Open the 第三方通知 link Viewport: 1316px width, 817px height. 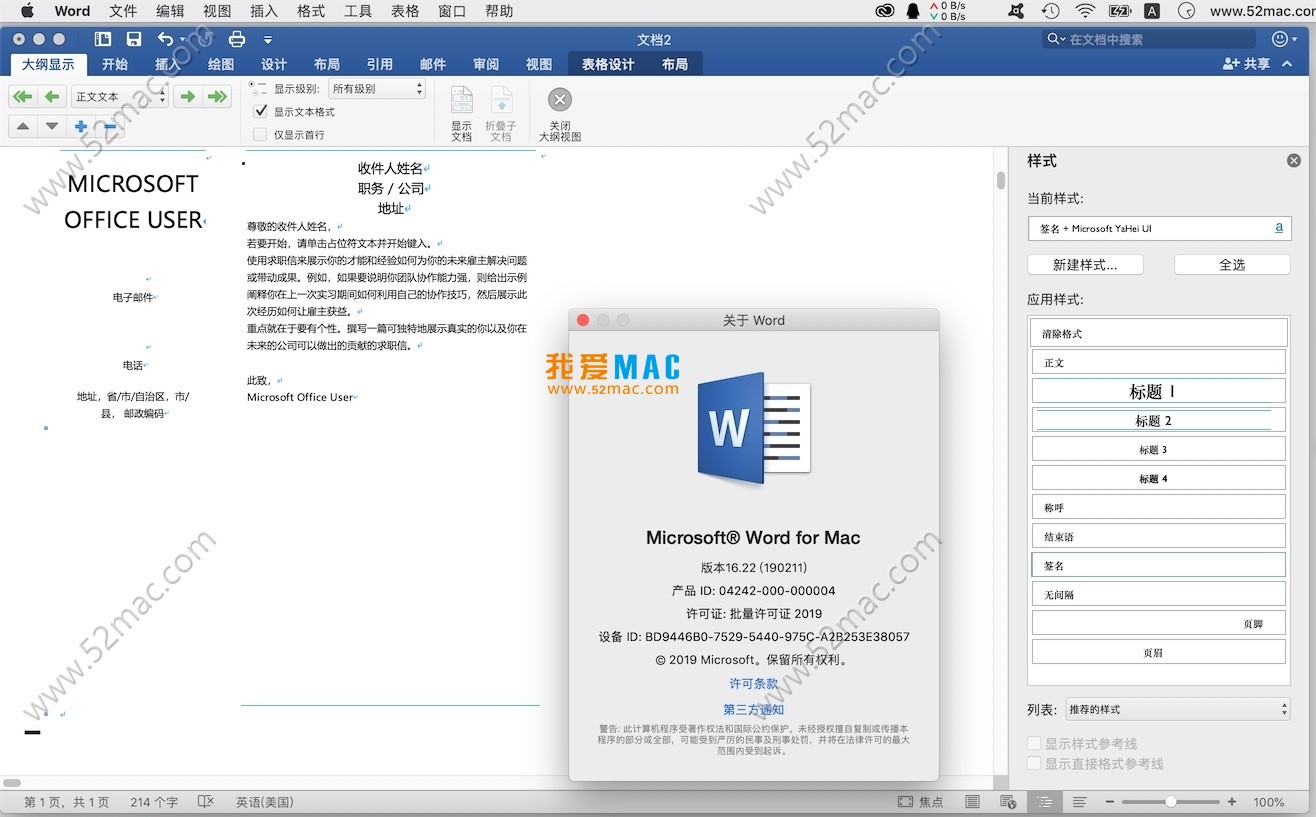pos(753,709)
